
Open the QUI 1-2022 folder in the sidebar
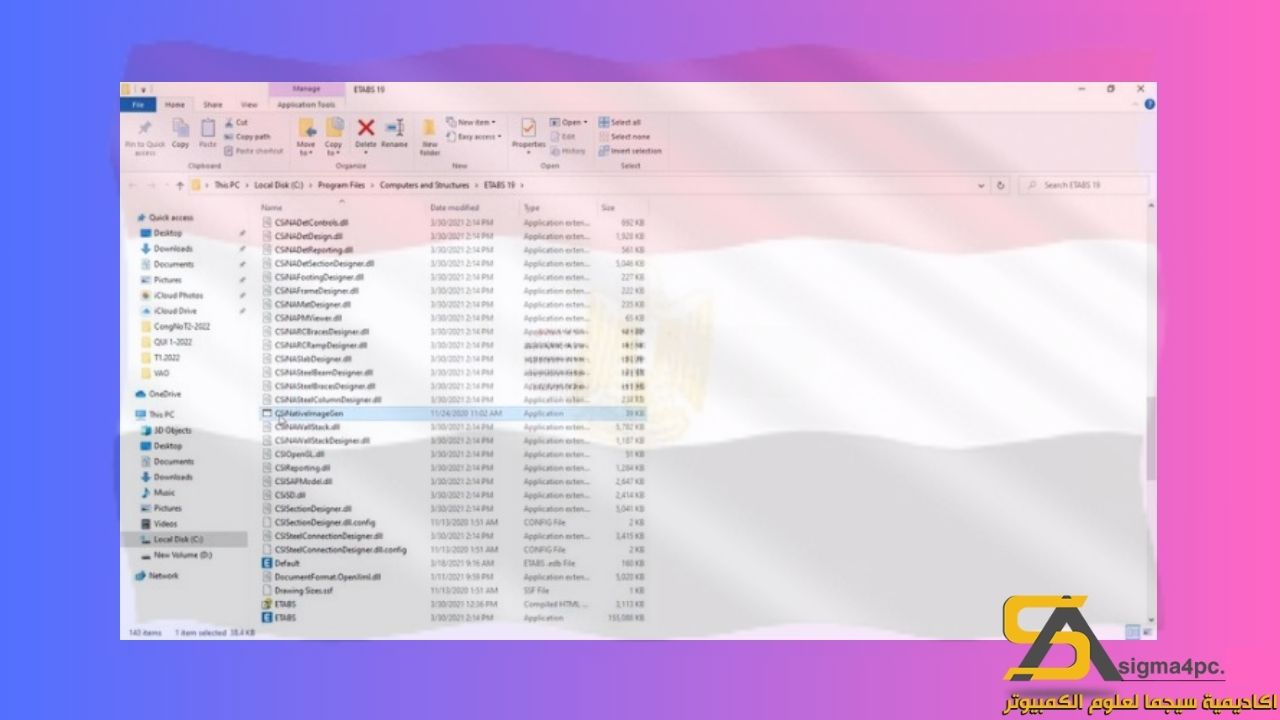(x=172, y=342)
